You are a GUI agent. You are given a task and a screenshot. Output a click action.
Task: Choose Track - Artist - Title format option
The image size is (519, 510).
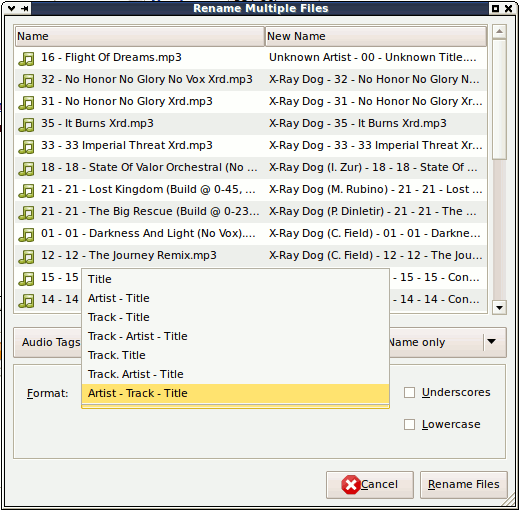(x=235, y=336)
